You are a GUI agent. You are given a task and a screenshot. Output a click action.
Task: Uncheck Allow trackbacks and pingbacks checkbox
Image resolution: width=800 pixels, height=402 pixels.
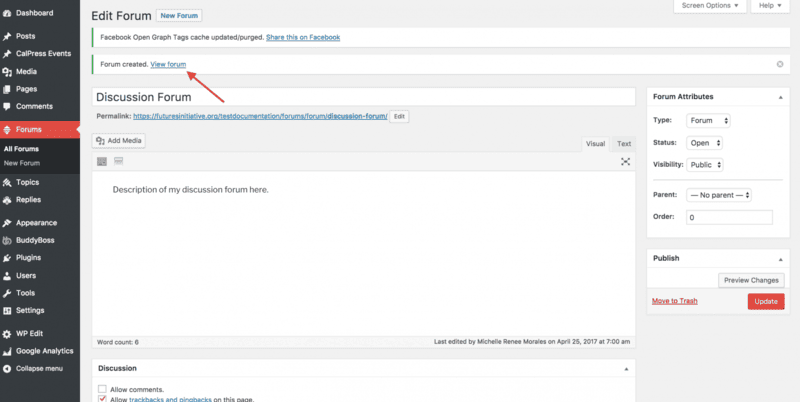(x=103, y=399)
